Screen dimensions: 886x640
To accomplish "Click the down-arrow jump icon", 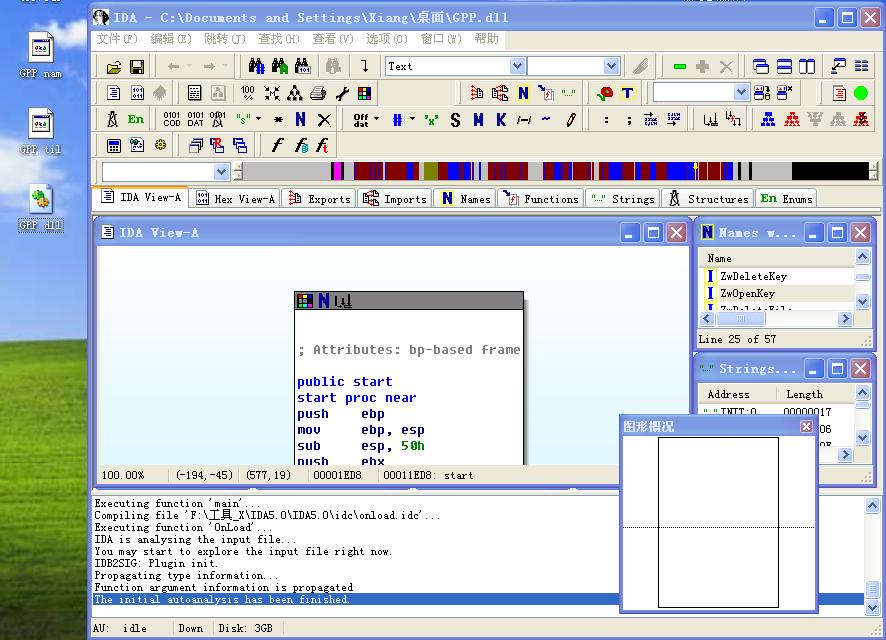I will click(365, 67).
